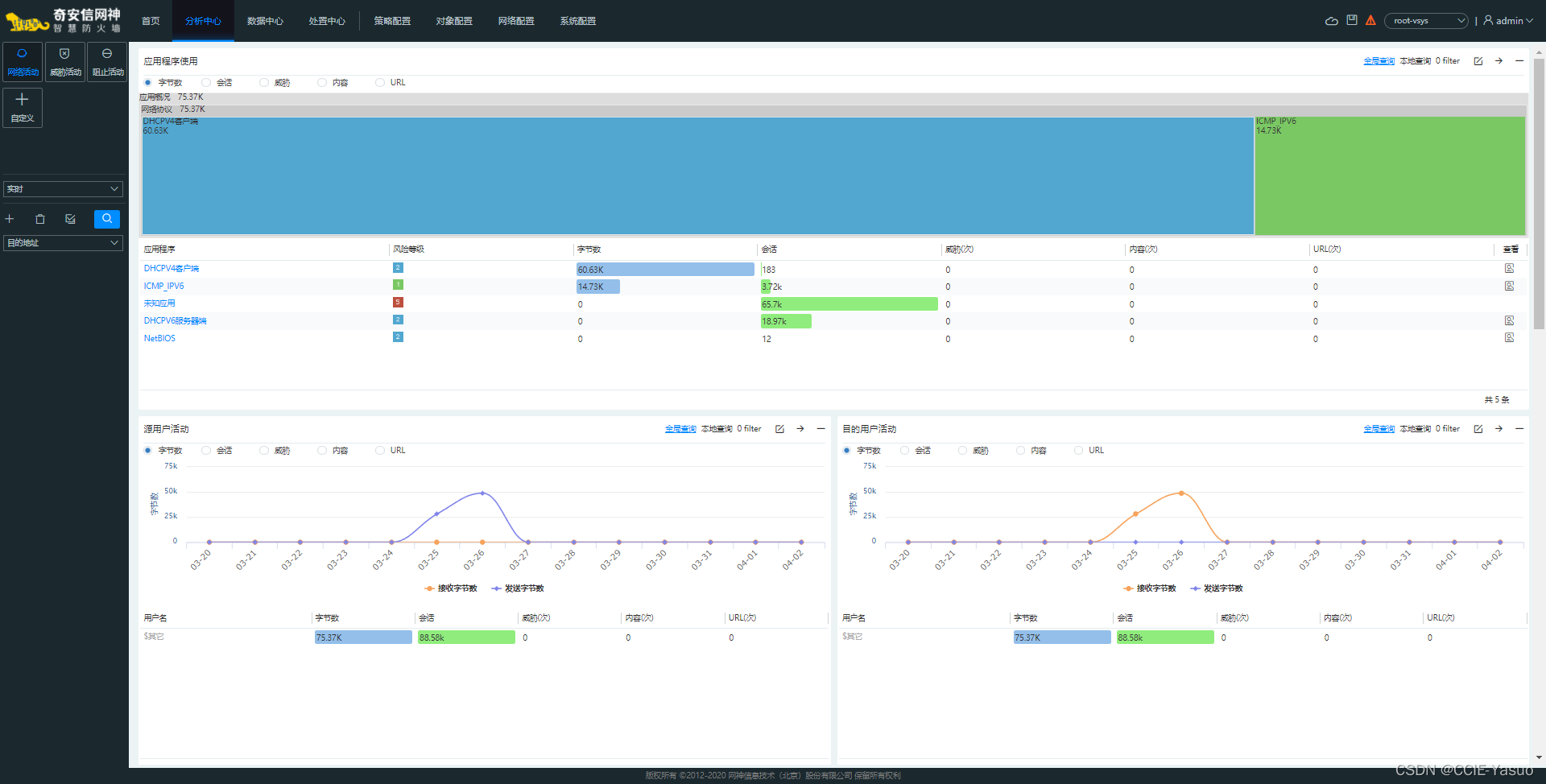1546x784 pixels.
Task: Open the ICMP_IPV6 application link
Action: click(x=163, y=287)
